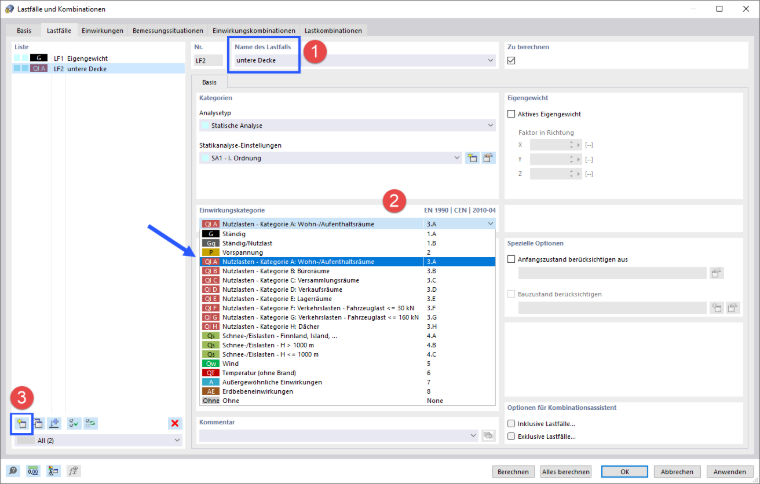The height and width of the screenshot is (484, 760).
Task: Switch to the top-level Basis tab
Action: coord(24,31)
